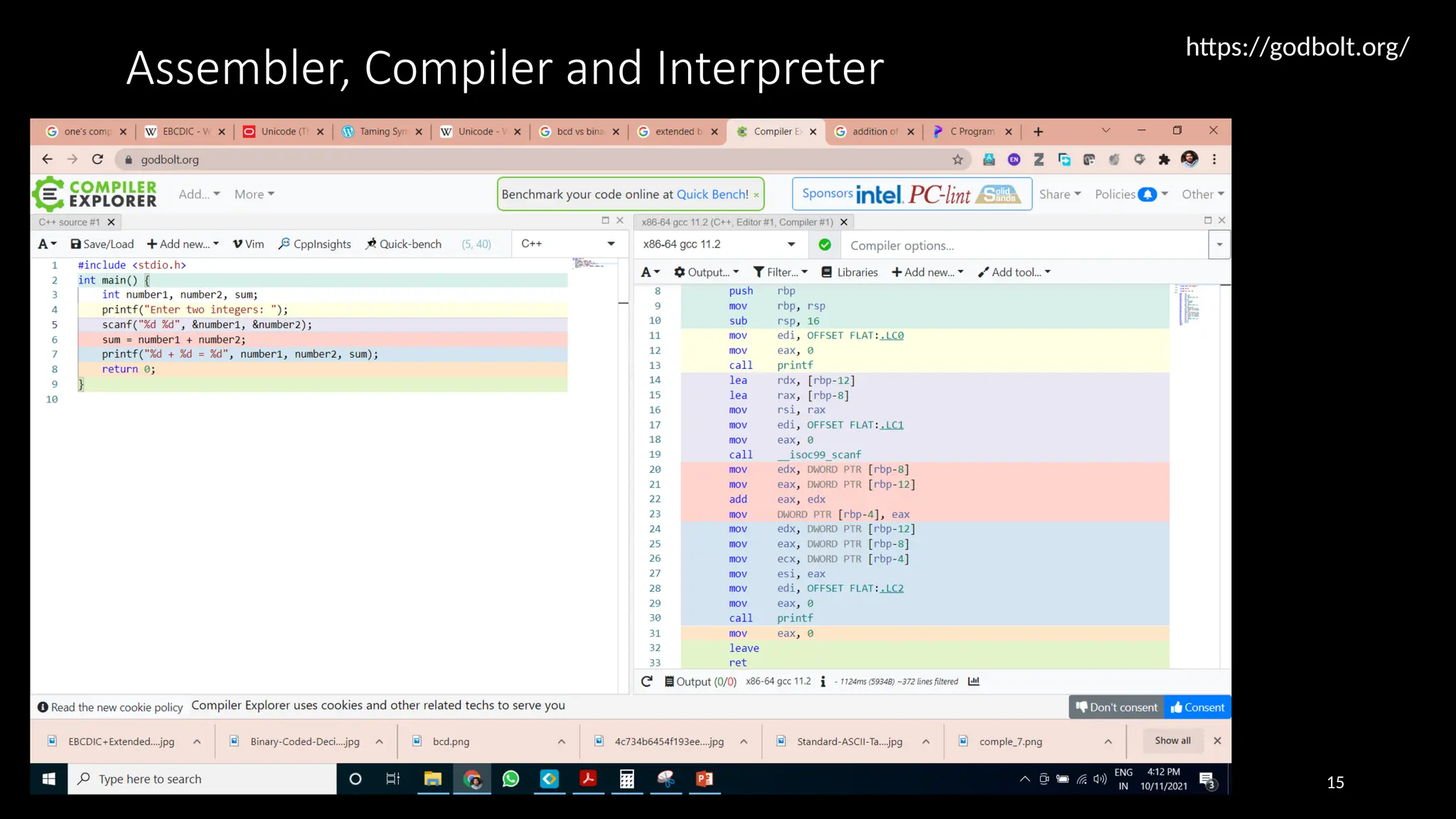Maximize the C++ source editor pane
1456x819 pixels.
pos(605,220)
